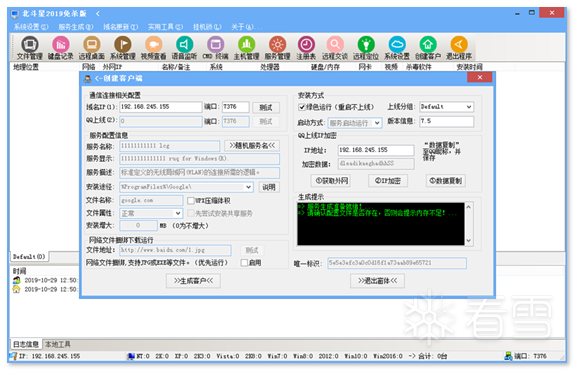
Task: Close the 创建客户端 dialog
Action: coord(480,77)
